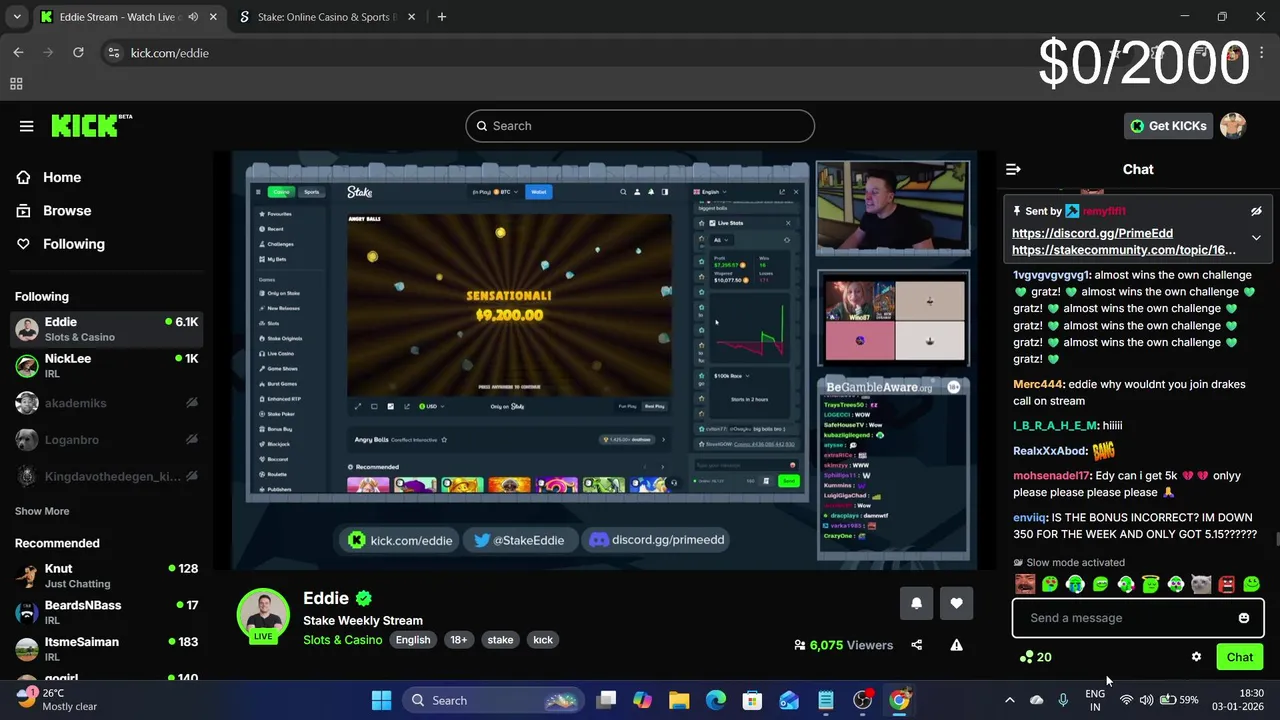Click username Merc444 in chat
1280x720 pixels.
coord(1038,384)
